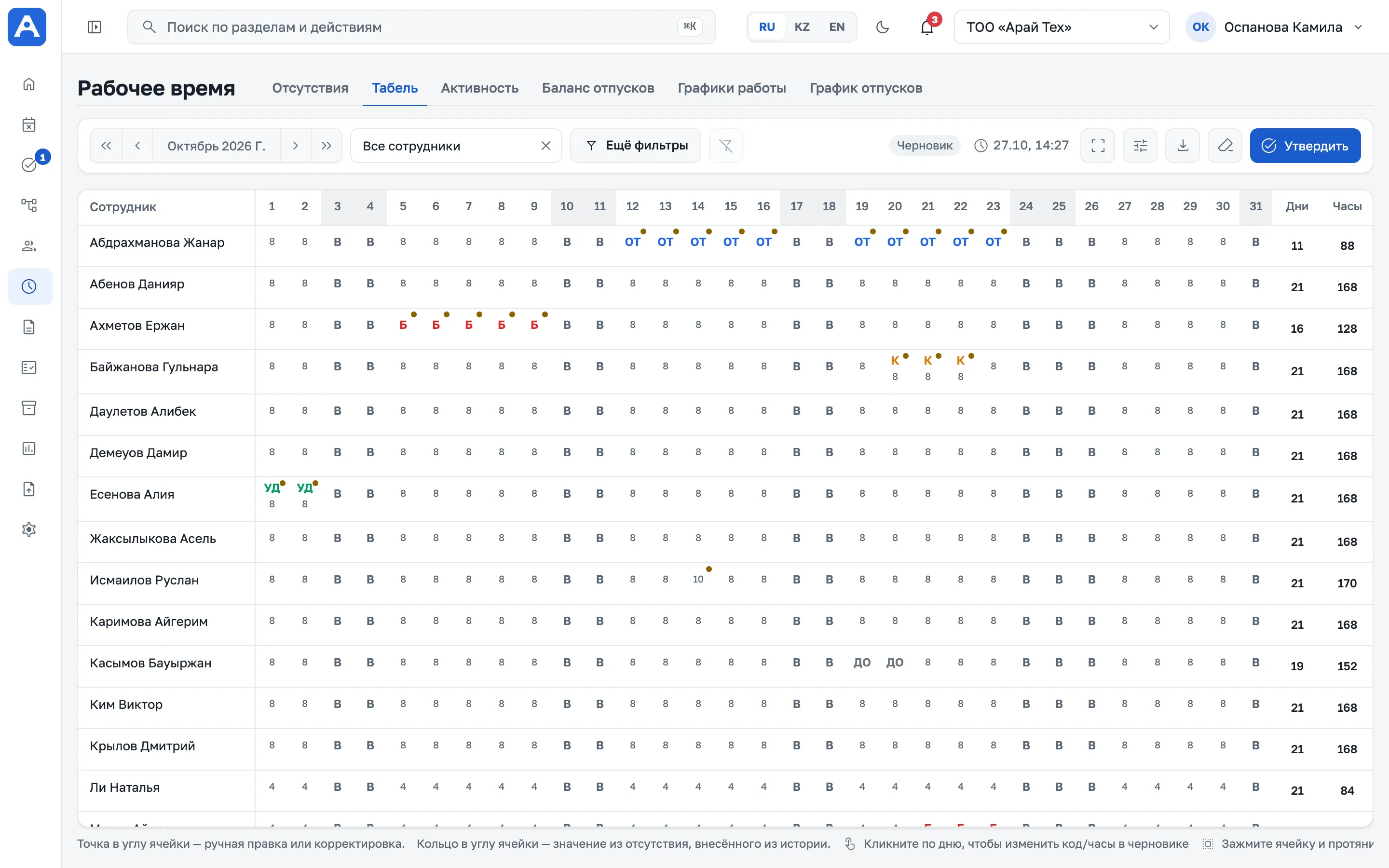Open the calendar absence icon in sidebar
The height and width of the screenshot is (868, 1389).
pos(29,124)
